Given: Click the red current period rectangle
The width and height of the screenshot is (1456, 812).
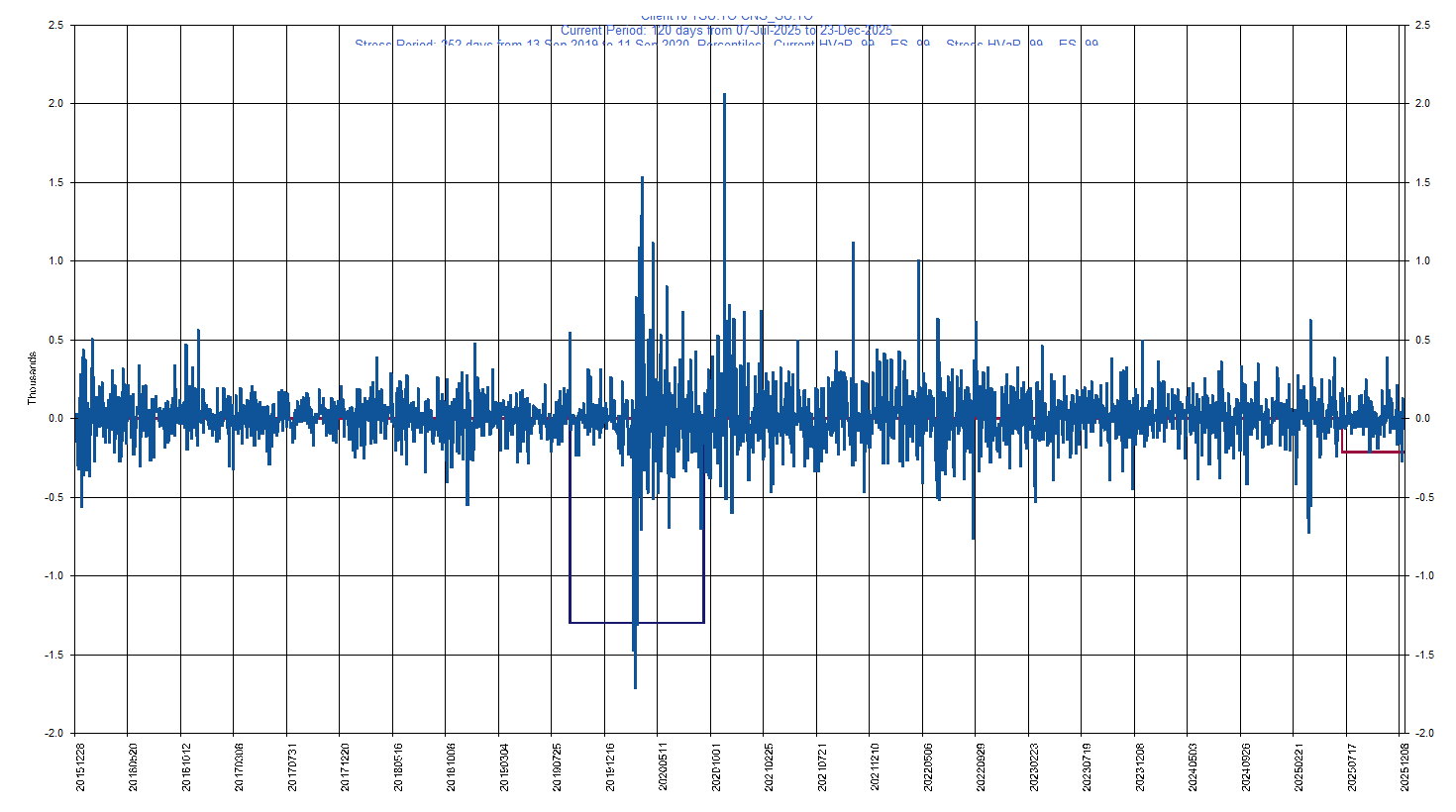Looking at the screenshot, I should pyautogui.click(x=1370, y=452).
